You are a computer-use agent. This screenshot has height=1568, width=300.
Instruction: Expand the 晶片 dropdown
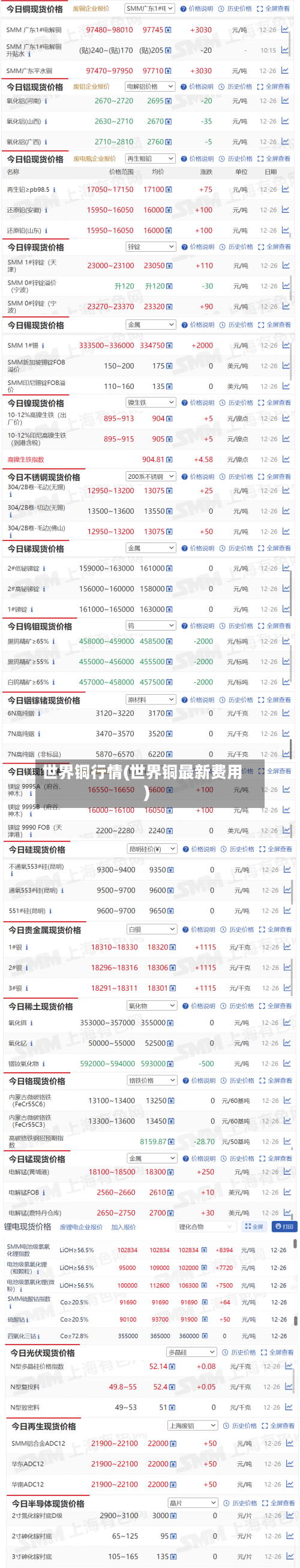[x=193, y=1503]
